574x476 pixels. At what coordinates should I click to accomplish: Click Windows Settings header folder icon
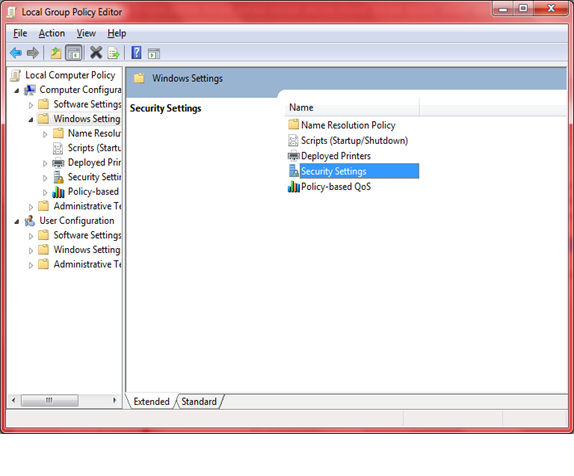pyautogui.click(x=139, y=78)
